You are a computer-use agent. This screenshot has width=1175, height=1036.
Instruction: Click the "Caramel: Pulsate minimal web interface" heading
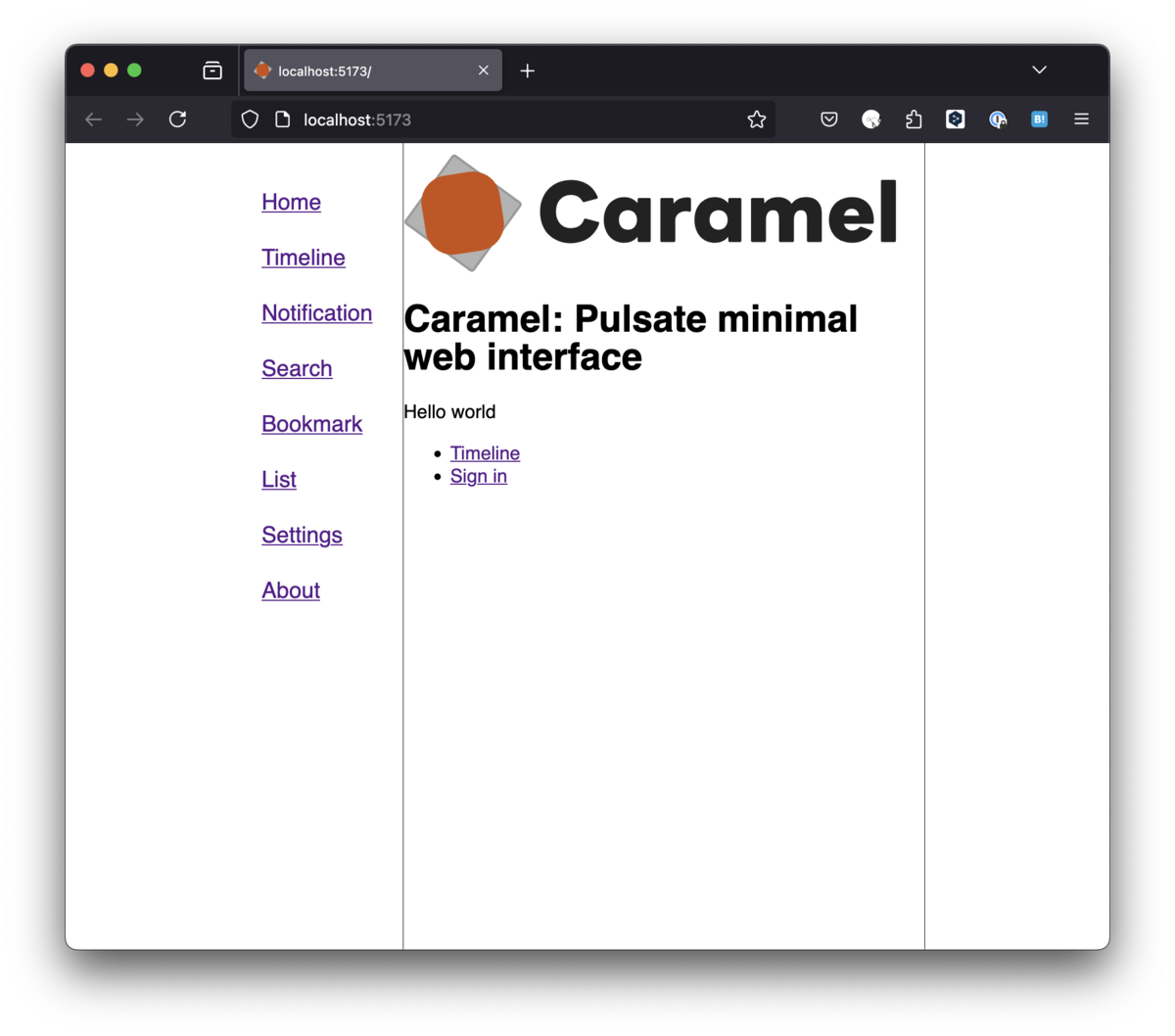631,338
